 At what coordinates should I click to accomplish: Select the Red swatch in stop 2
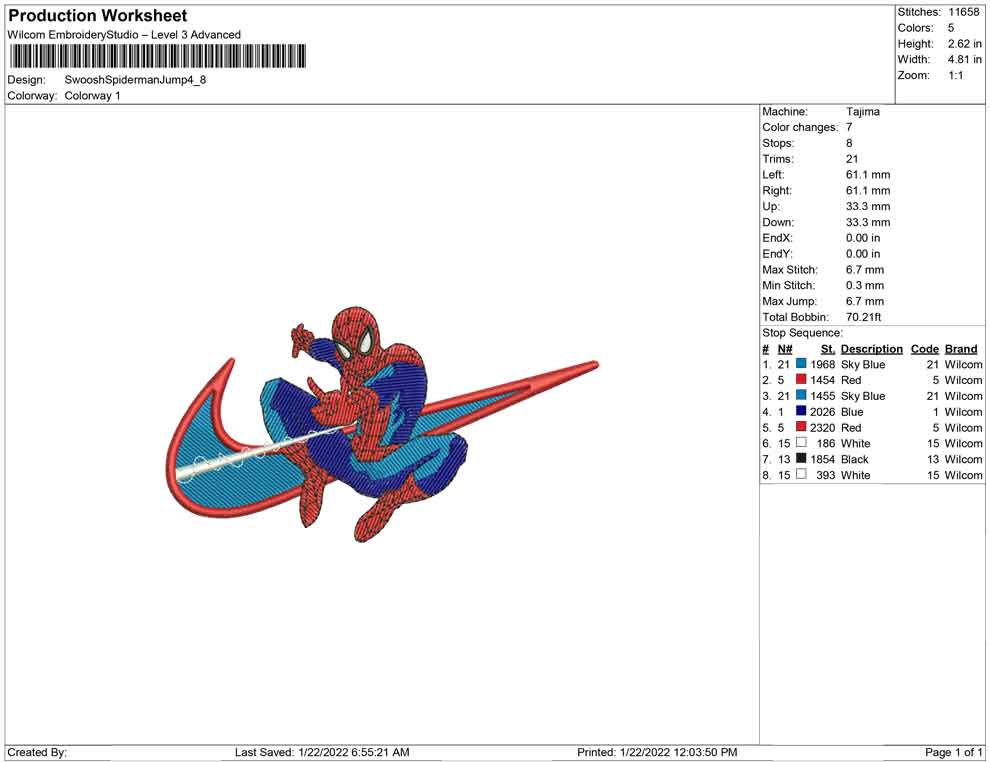coord(801,379)
